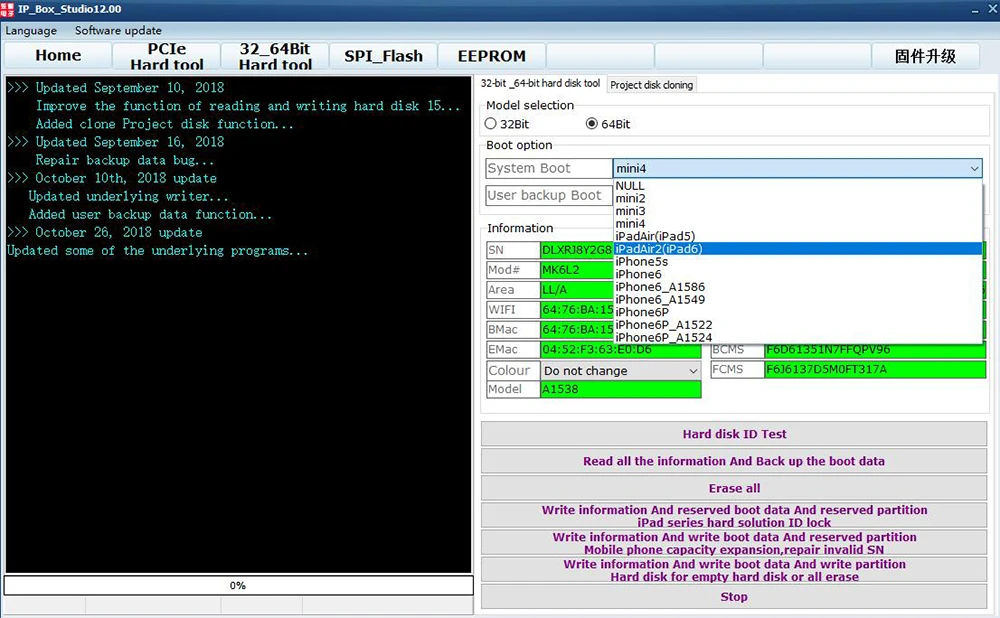Click the Mod# field showing MK6L2

[577, 270]
